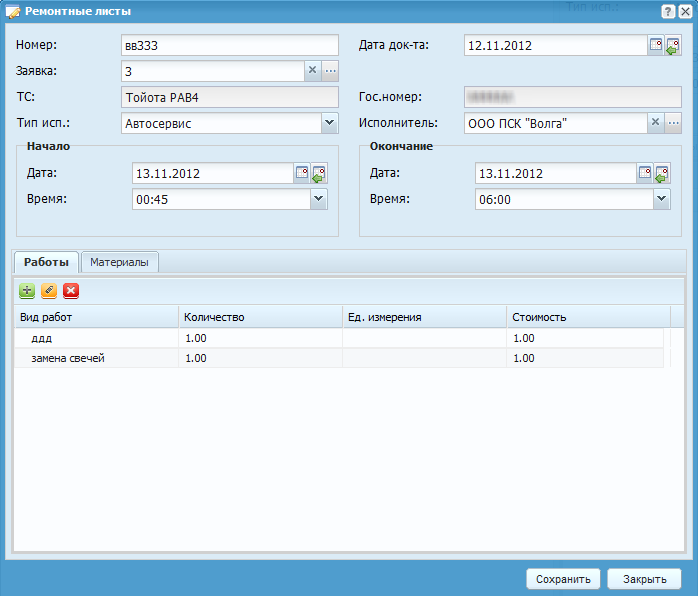This screenshot has height=596, width=698.
Task: Focus the Заявка input field
Action: [x=213, y=71]
